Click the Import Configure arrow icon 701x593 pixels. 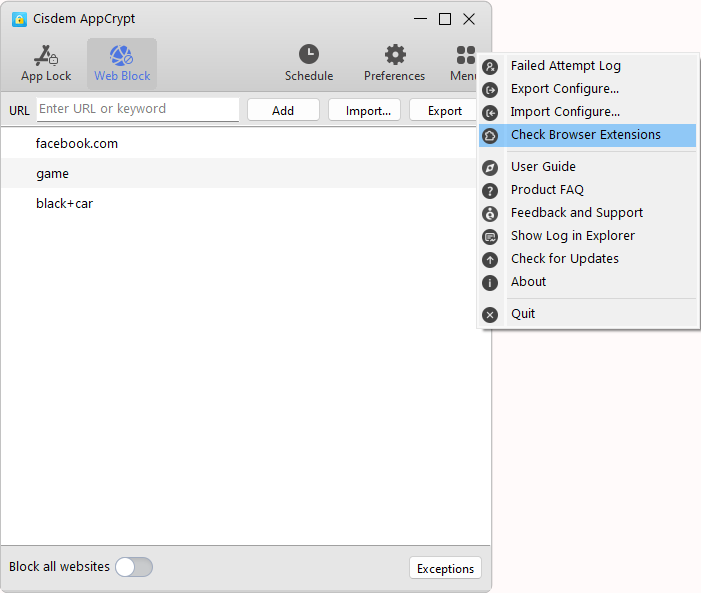click(x=490, y=113)
